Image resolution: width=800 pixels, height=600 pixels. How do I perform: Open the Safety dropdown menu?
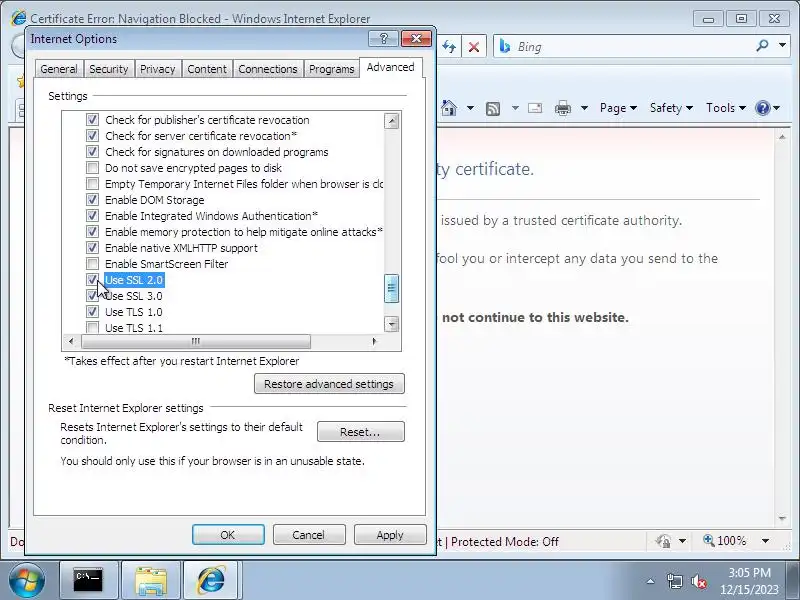click(670, 108)
